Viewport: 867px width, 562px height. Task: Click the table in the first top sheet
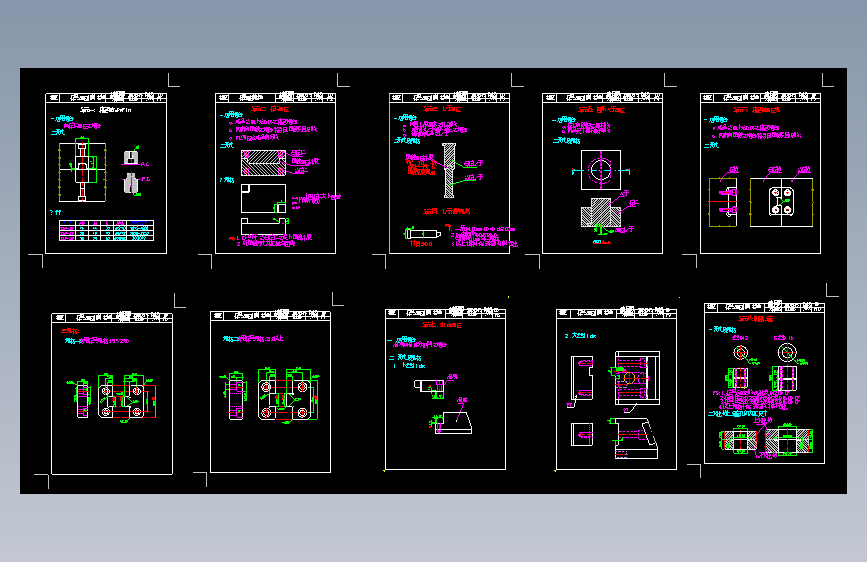coord(106,230)
